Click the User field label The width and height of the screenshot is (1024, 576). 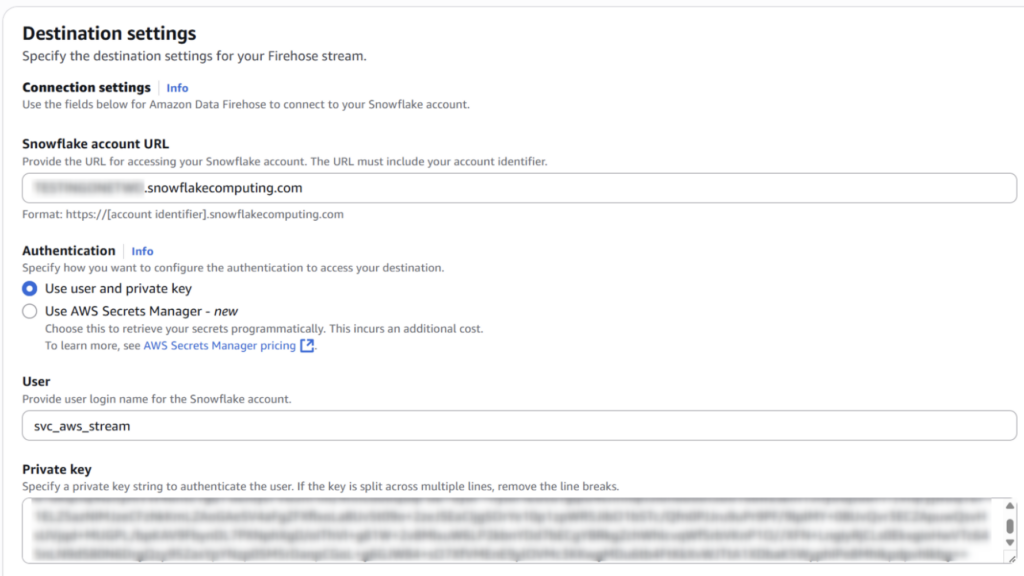(36, 381)
